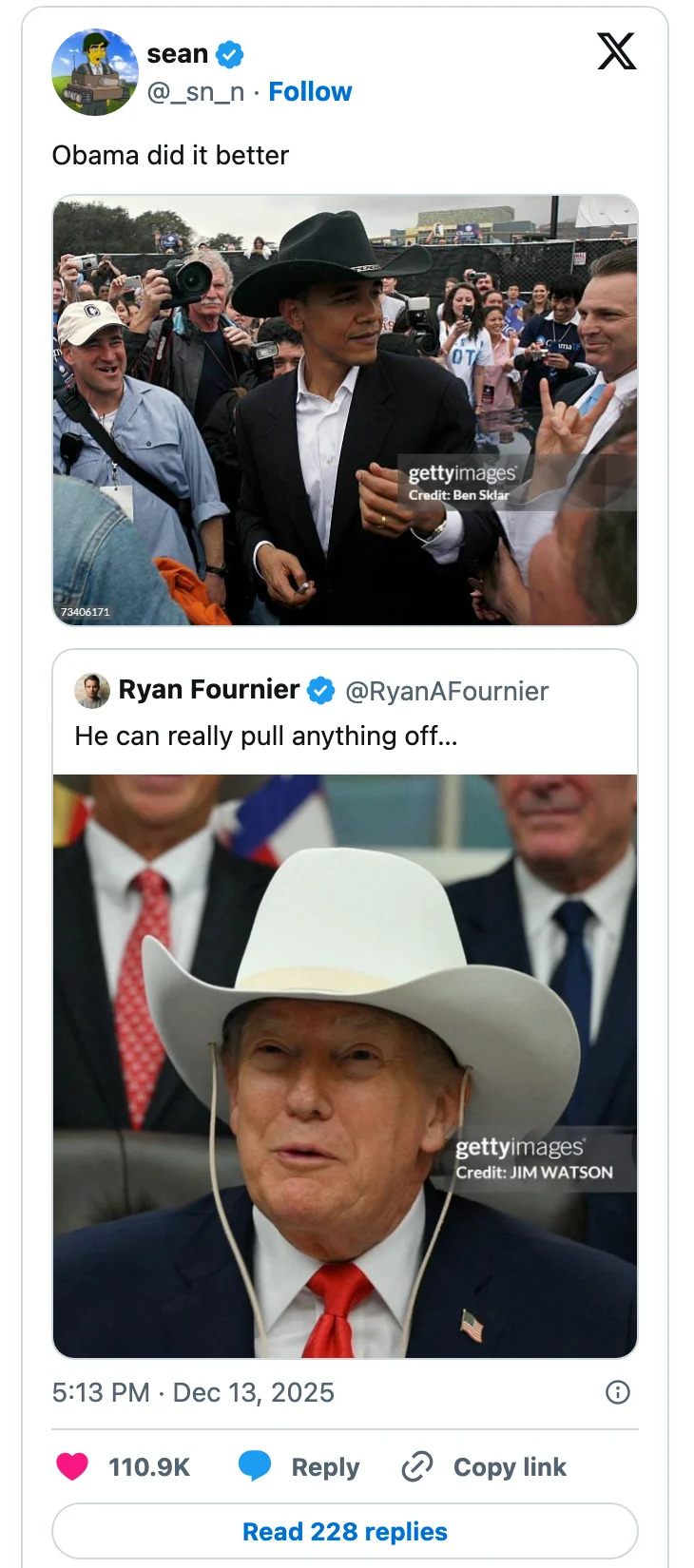Open sean's profile avatar
Screen dimensions: 694x1568
click(x=95, y=72)
